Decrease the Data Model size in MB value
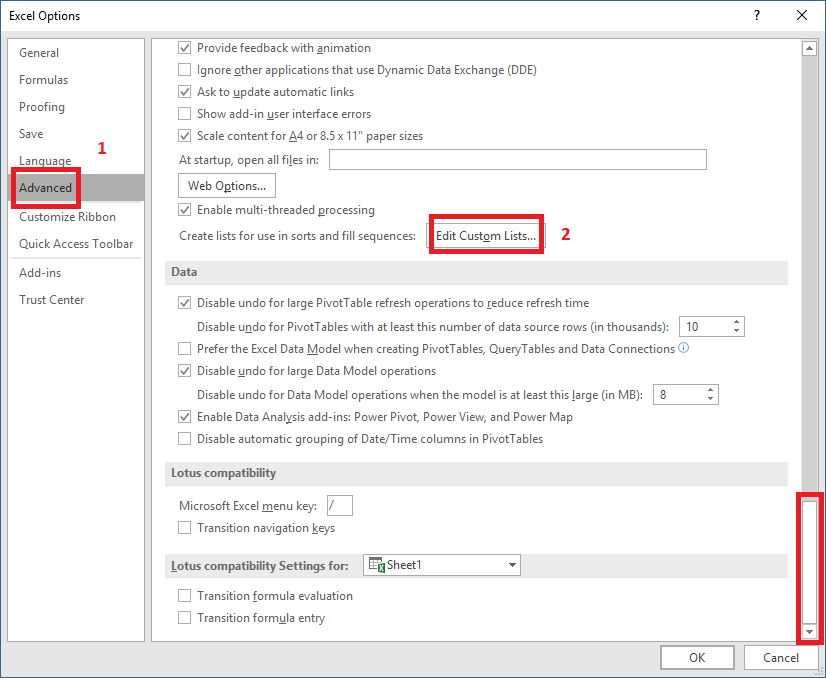 (711, 399)
